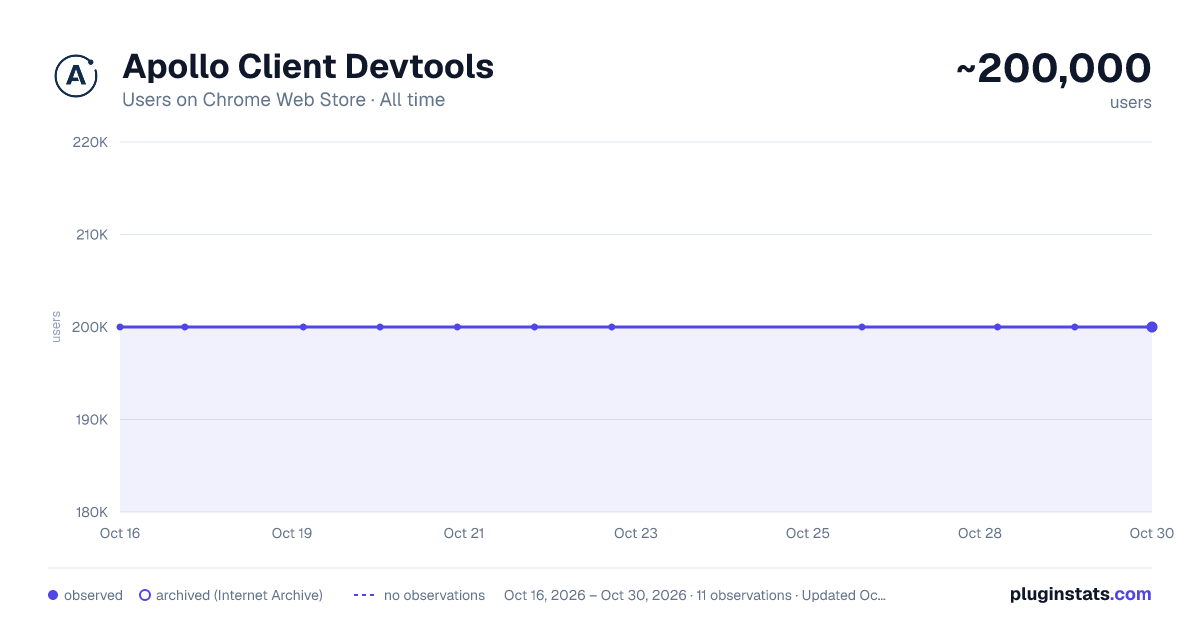Image resolution: width=1200 pixels, height=630 pixels.
Task: Click the 200K y-axis label
Action: click(91, 327)
